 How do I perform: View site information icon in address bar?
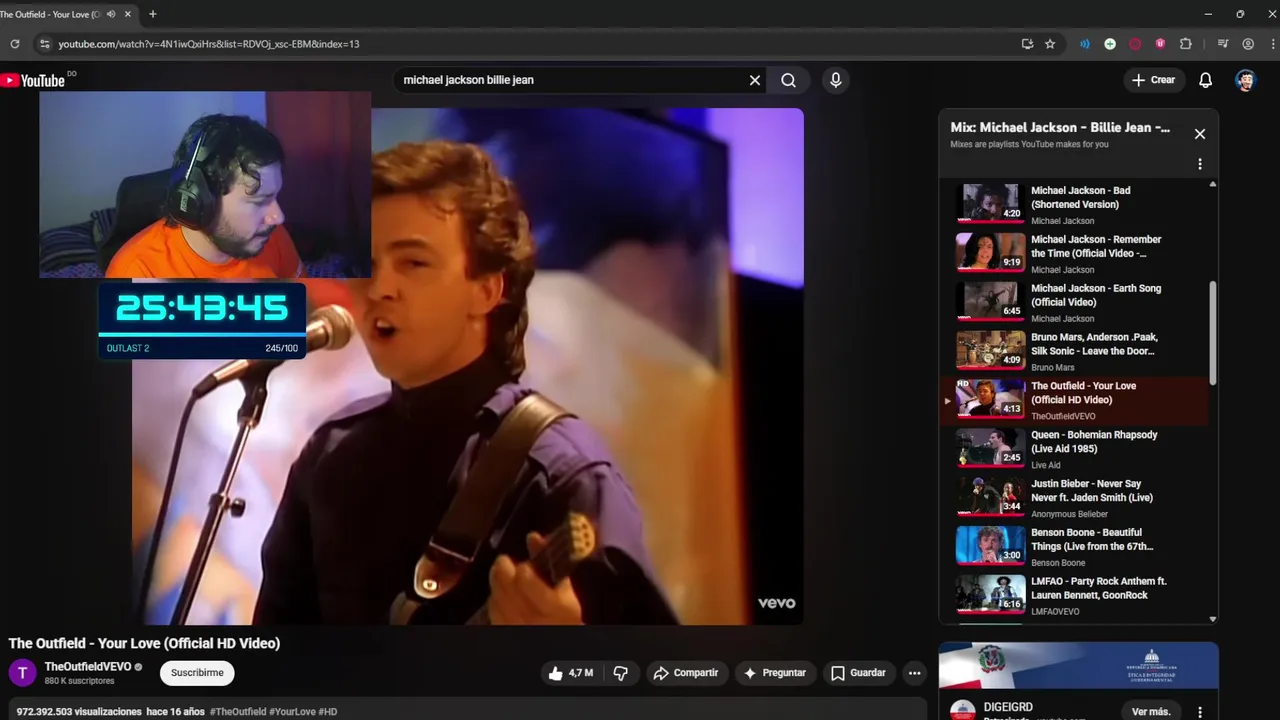[43, 44]
